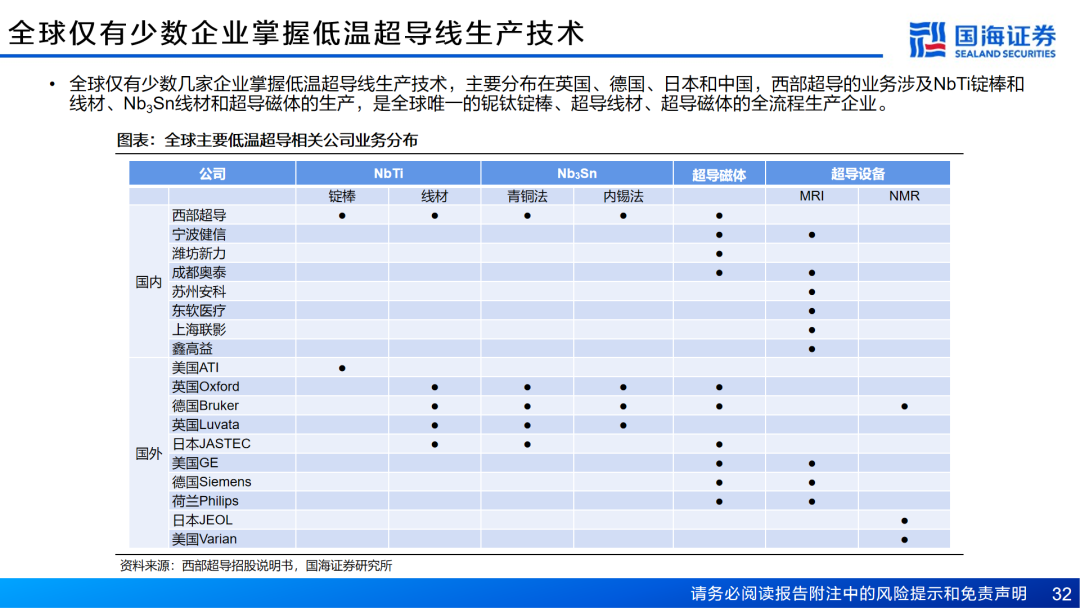Click the 日本JEOL NMR dot
1080x608 pixels.
coord(904,521)
